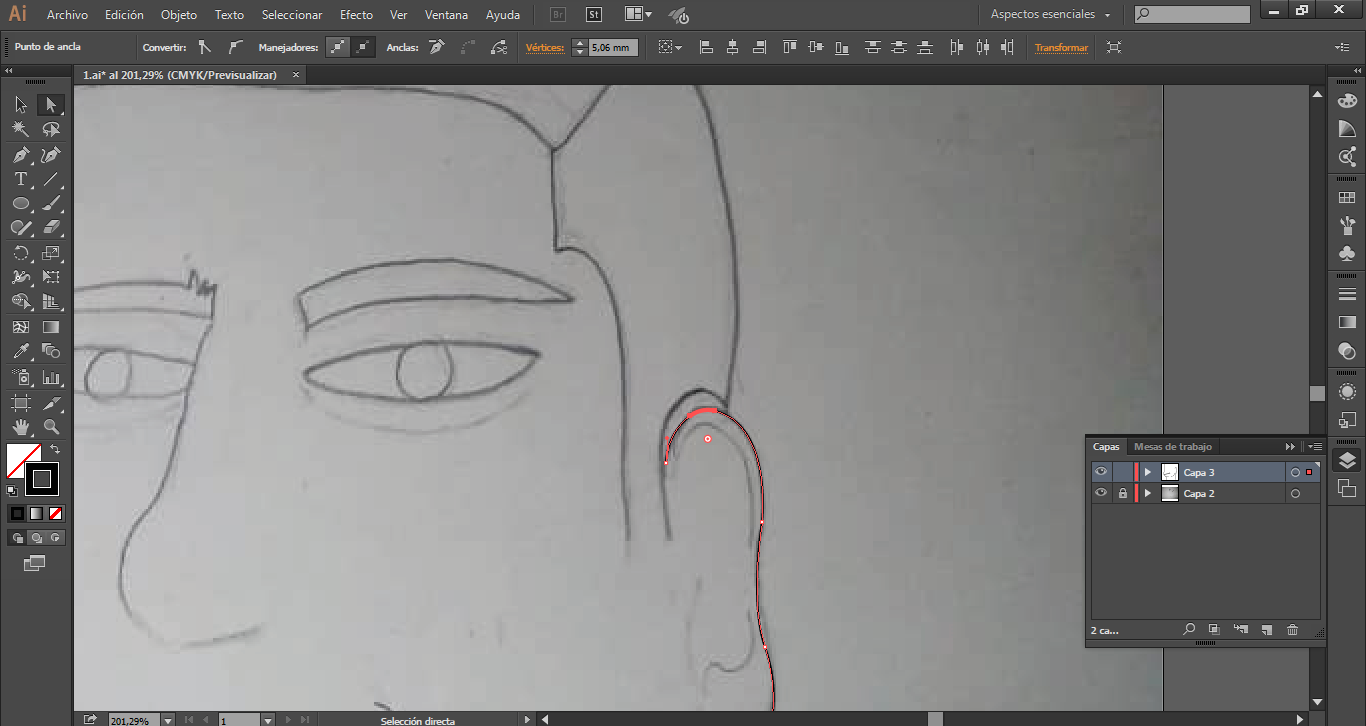This screenshot has height=726, width=1366.
Task: Click the vértices 5,06 mm field
Action: (612, 48)
